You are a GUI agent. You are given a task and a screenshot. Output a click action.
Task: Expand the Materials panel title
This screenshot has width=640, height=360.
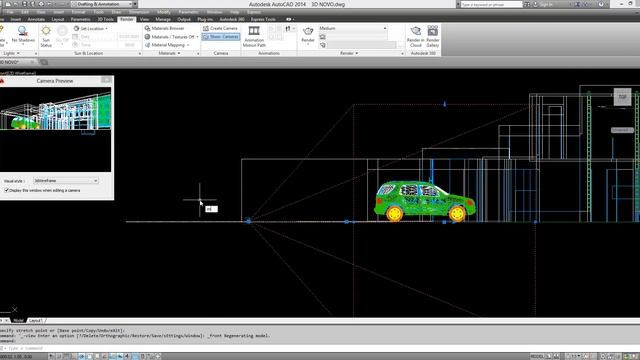click(x=169, y=53)
